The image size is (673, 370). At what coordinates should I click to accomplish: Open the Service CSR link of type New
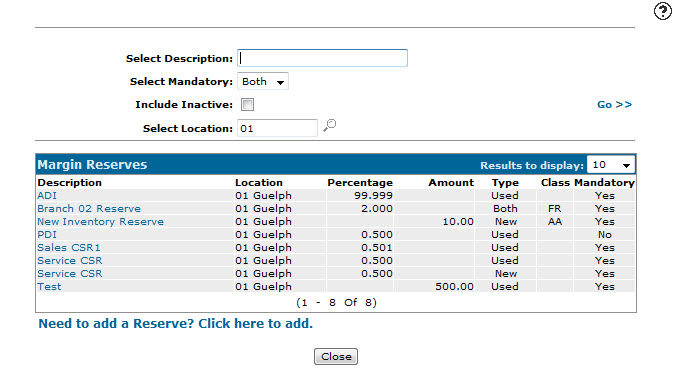[x=70, y=273]
